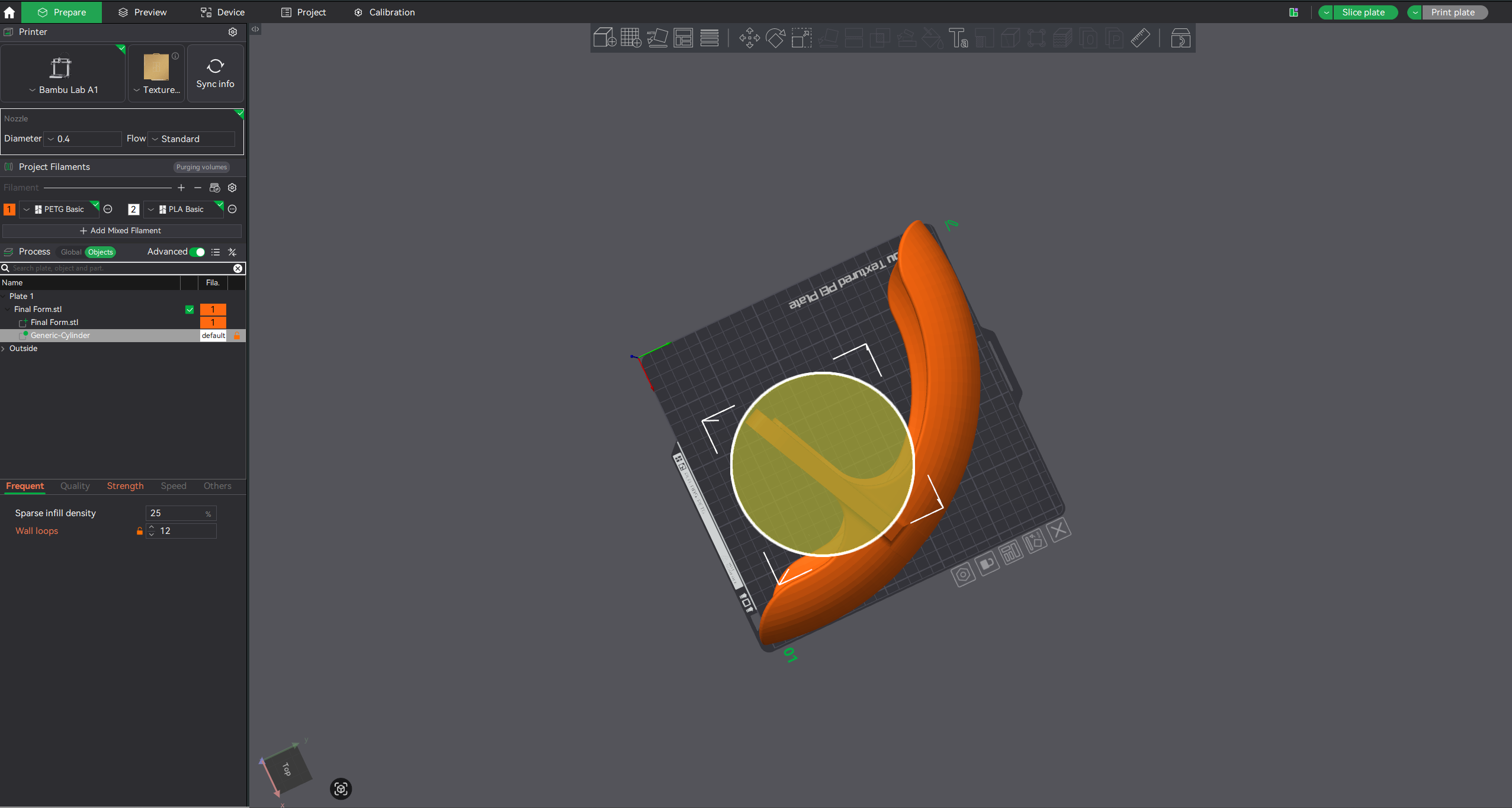Switch to the Project tab
This screenshot has width=1512, height=808.
click(x=304, y=12)
